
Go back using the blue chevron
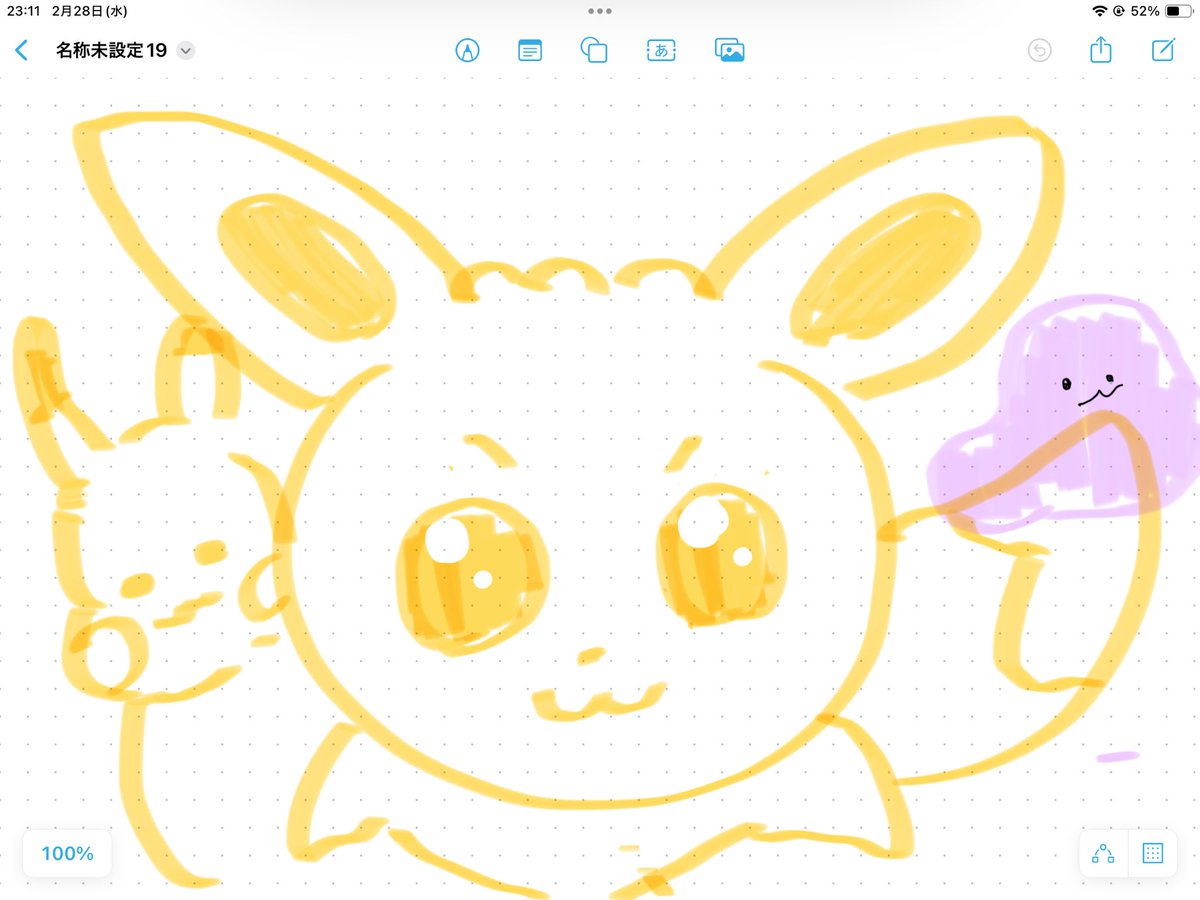coord(22,50)
